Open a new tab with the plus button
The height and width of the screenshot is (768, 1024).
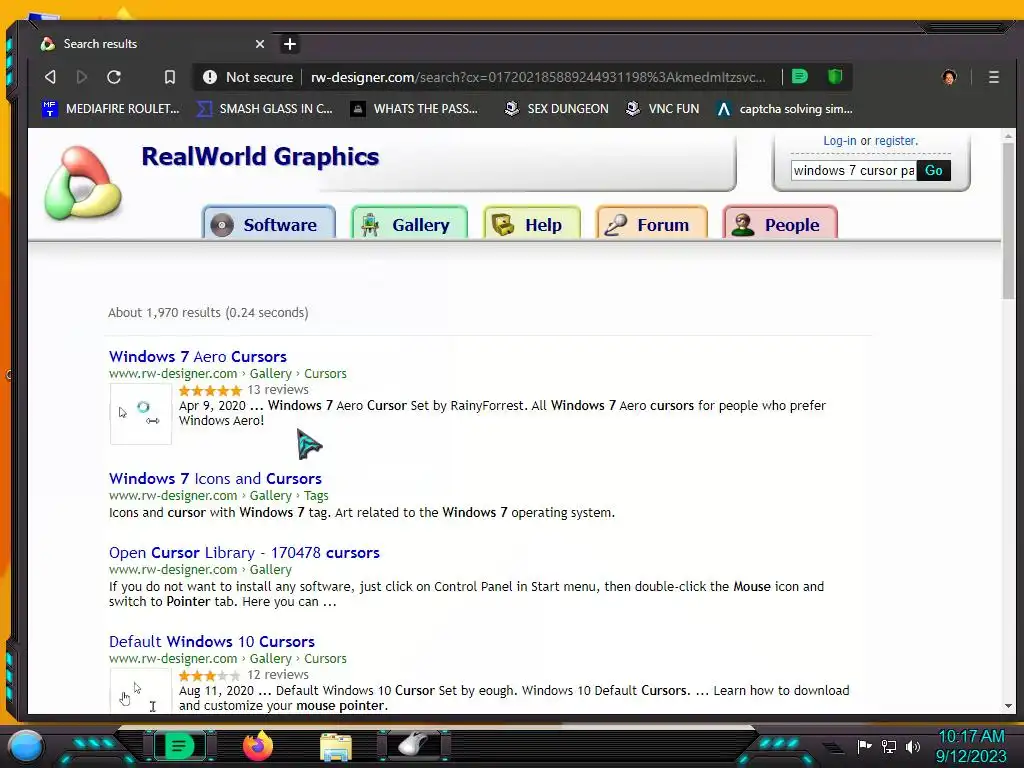pyautogui.click(x=290, y=44)
